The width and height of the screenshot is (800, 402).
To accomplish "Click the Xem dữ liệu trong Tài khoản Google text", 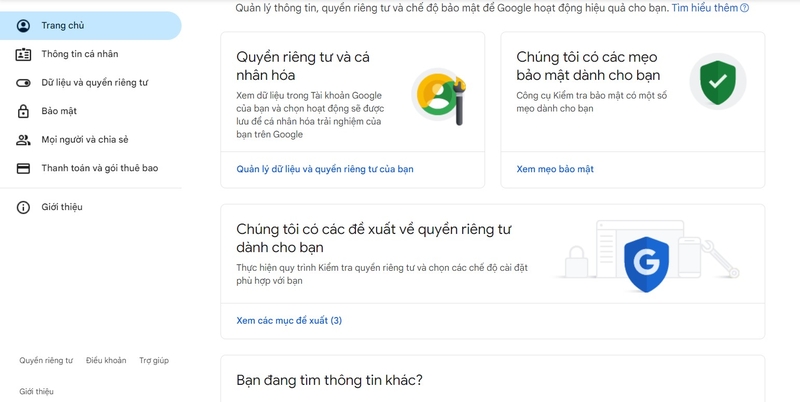I will tap(310, 115).
